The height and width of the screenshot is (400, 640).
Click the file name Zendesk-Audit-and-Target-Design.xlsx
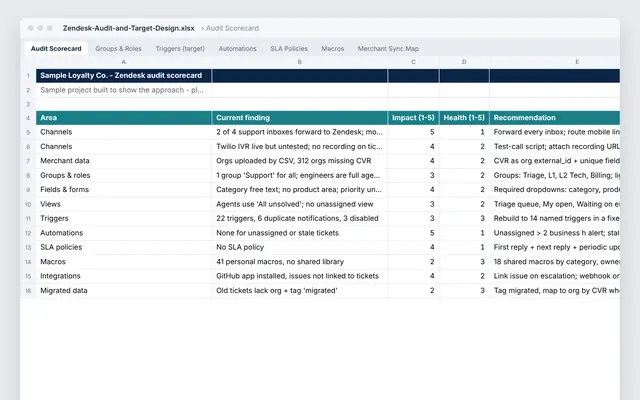tap(129, 28)
